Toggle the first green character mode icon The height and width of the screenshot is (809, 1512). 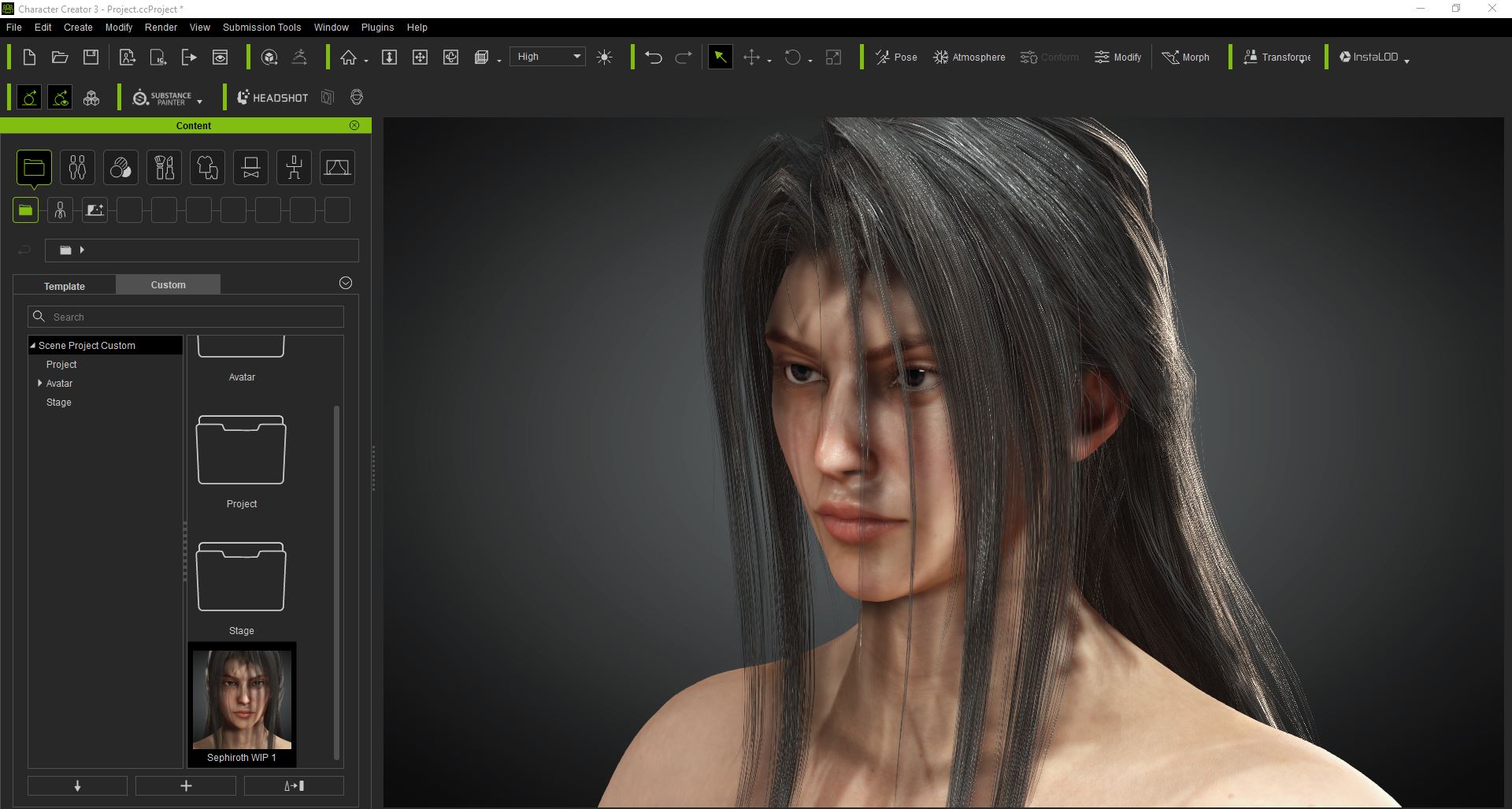[29, 98]
